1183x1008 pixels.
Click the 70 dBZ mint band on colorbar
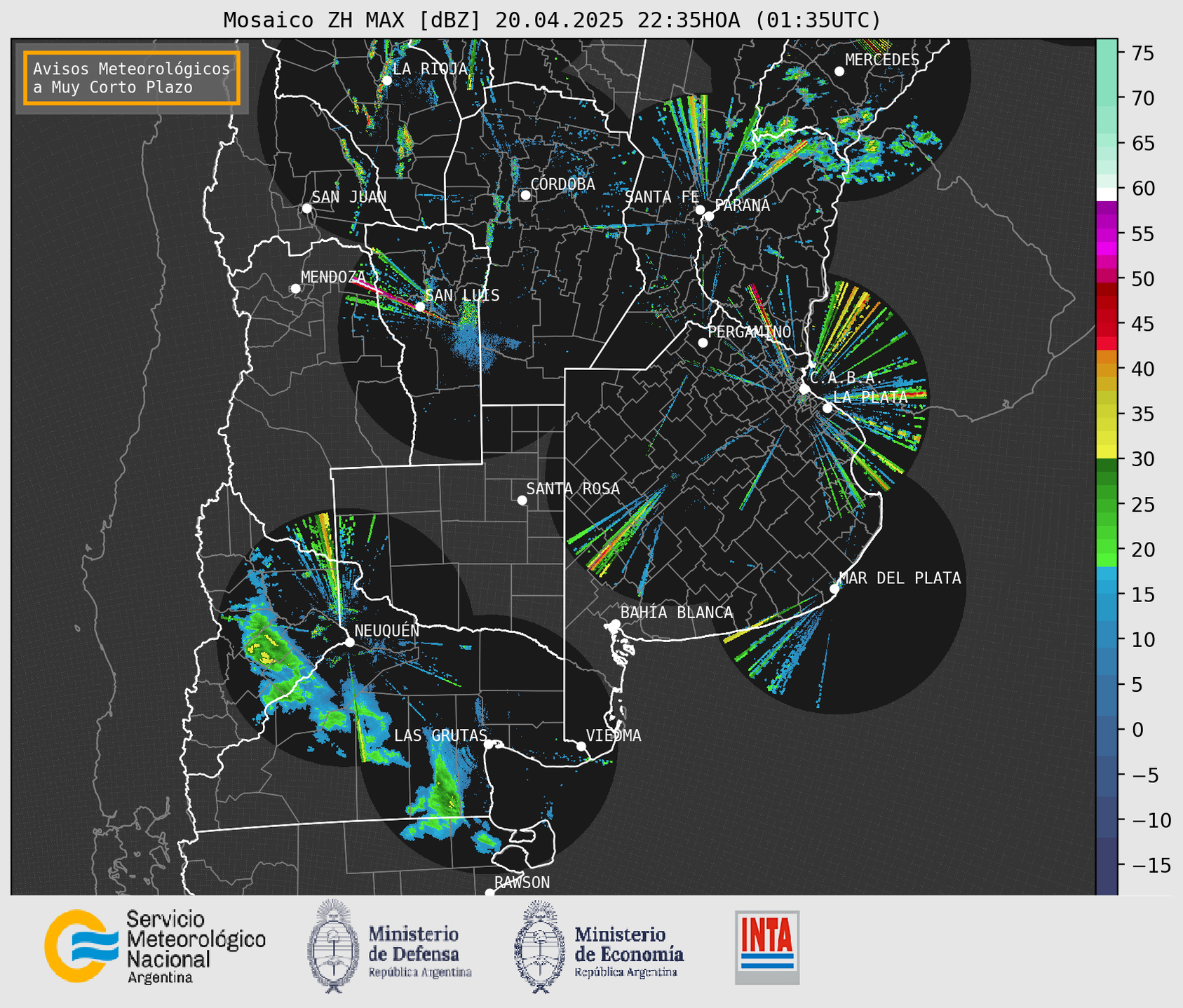(x=1107, y=98)
